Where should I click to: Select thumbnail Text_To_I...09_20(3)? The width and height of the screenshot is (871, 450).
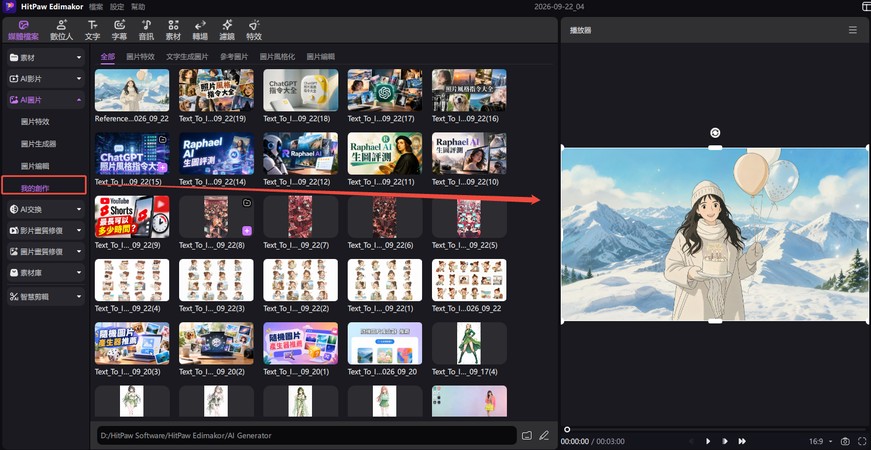tap(132, 343)
